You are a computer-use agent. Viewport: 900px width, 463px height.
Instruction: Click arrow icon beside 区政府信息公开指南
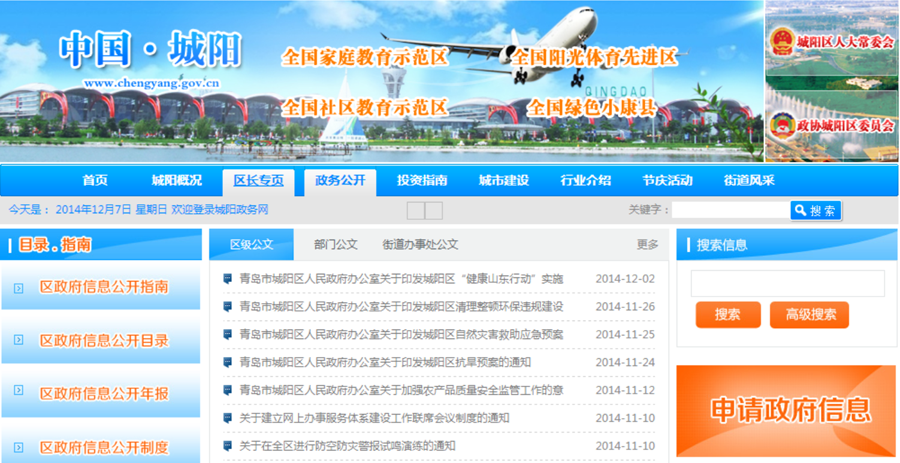click(18, 288)
